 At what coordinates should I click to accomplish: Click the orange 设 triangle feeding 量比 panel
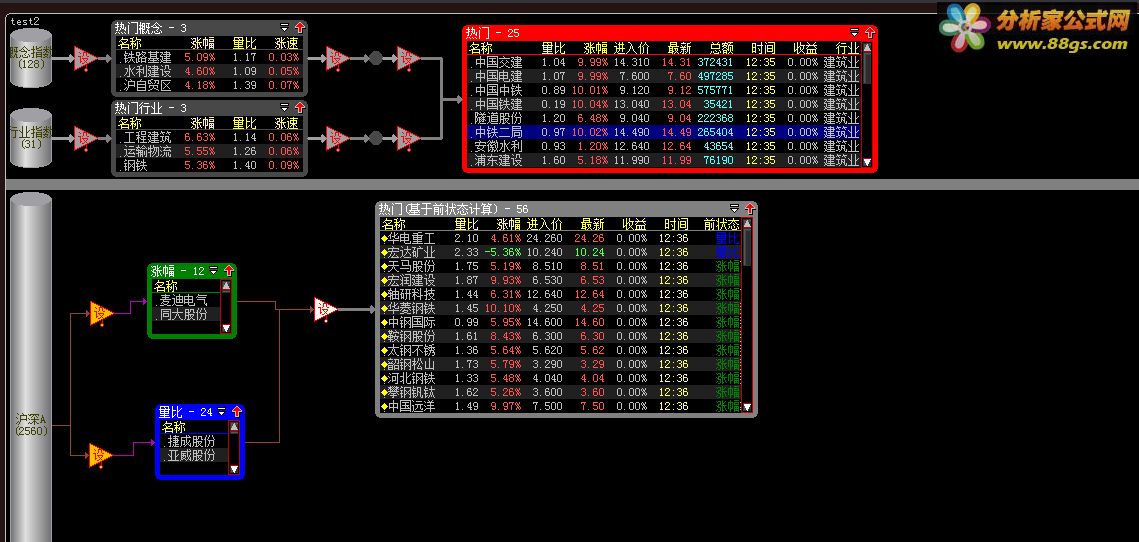[x=101, y=456]
